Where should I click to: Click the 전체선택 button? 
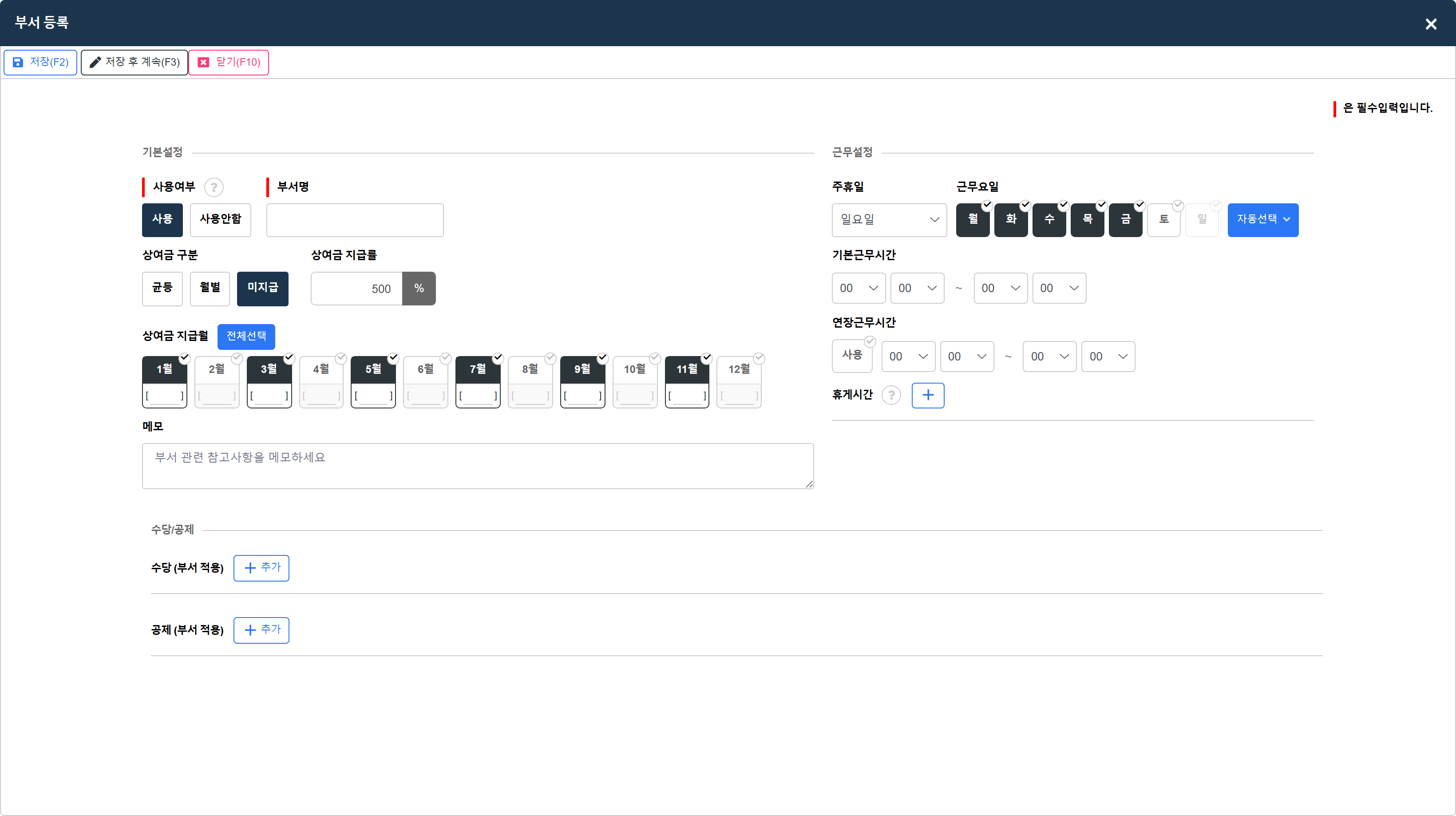click(246, 336)
